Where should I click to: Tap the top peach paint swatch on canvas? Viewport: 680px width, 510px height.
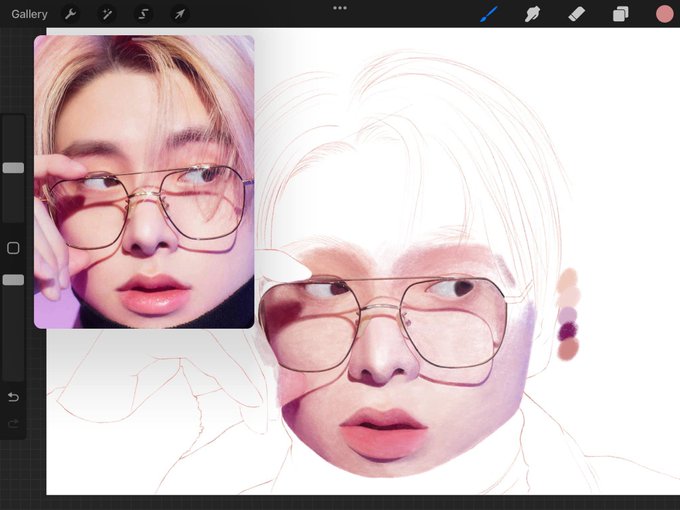pyautogui.click(x=568, y=279)
